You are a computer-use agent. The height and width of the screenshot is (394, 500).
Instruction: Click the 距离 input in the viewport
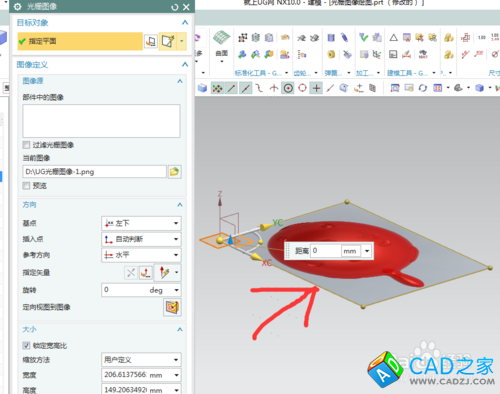coord(326,251)
